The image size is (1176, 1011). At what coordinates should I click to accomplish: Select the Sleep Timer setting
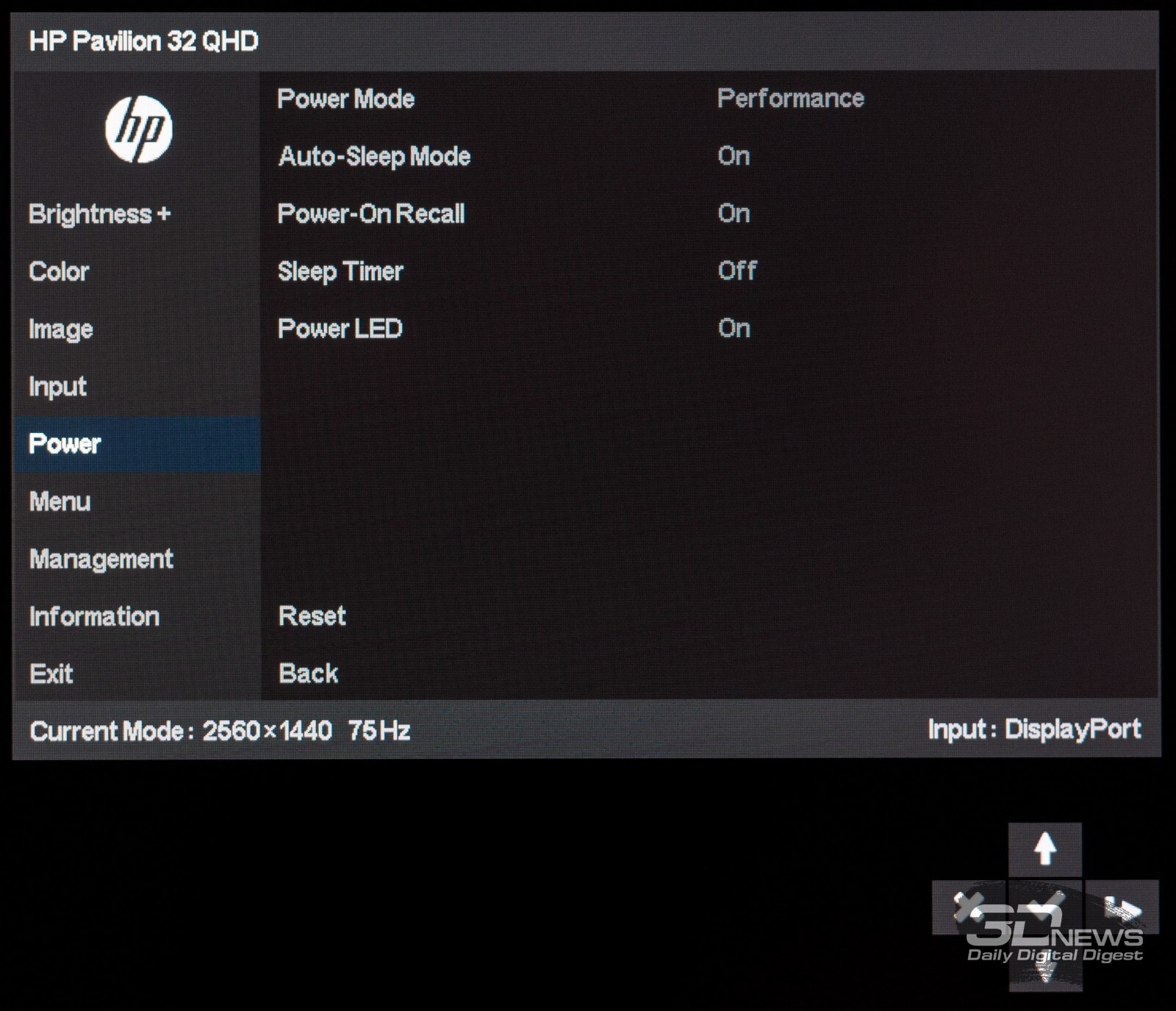coord(340,271)
